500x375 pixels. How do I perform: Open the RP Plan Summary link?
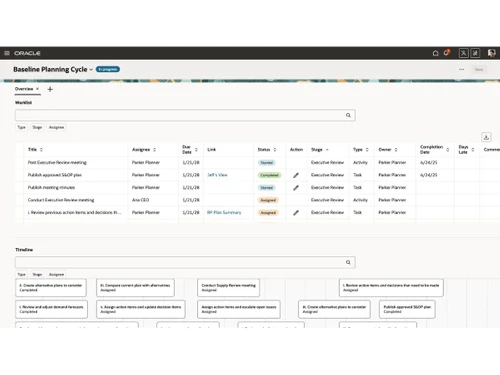[224, 212]
